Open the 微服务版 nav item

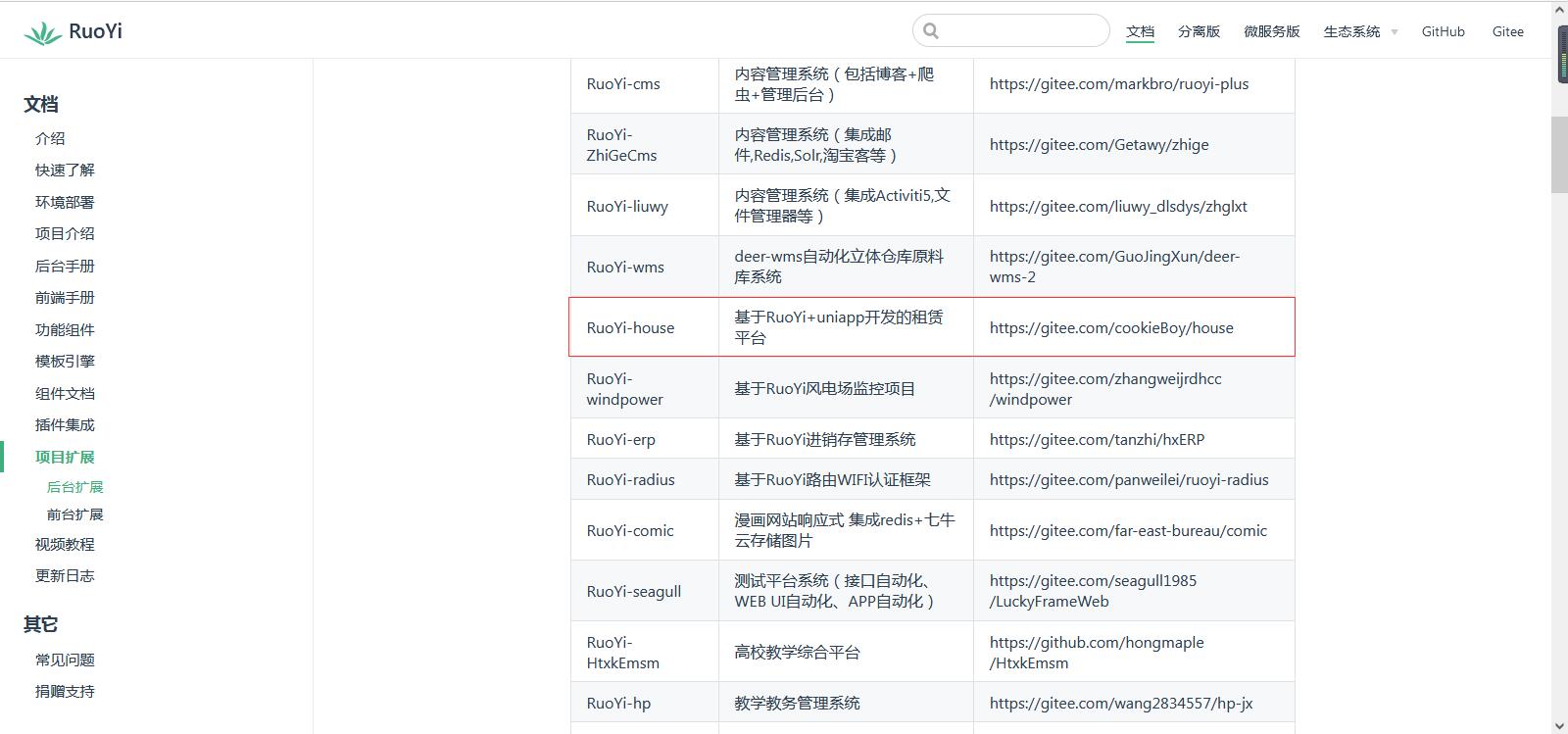(x=1271, y=31)
